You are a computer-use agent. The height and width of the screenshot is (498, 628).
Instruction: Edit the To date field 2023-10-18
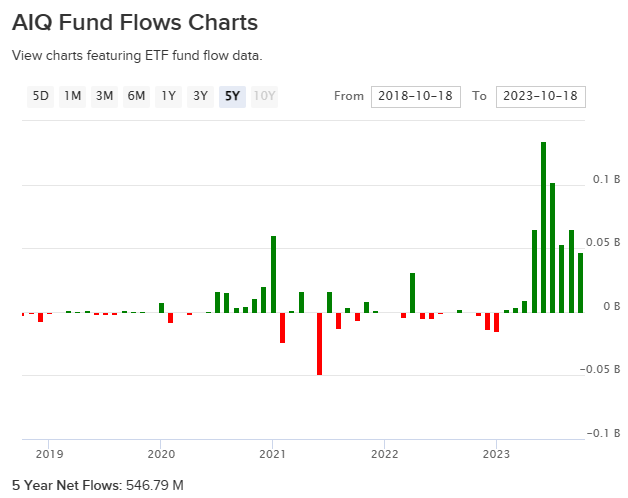point(541,97)
